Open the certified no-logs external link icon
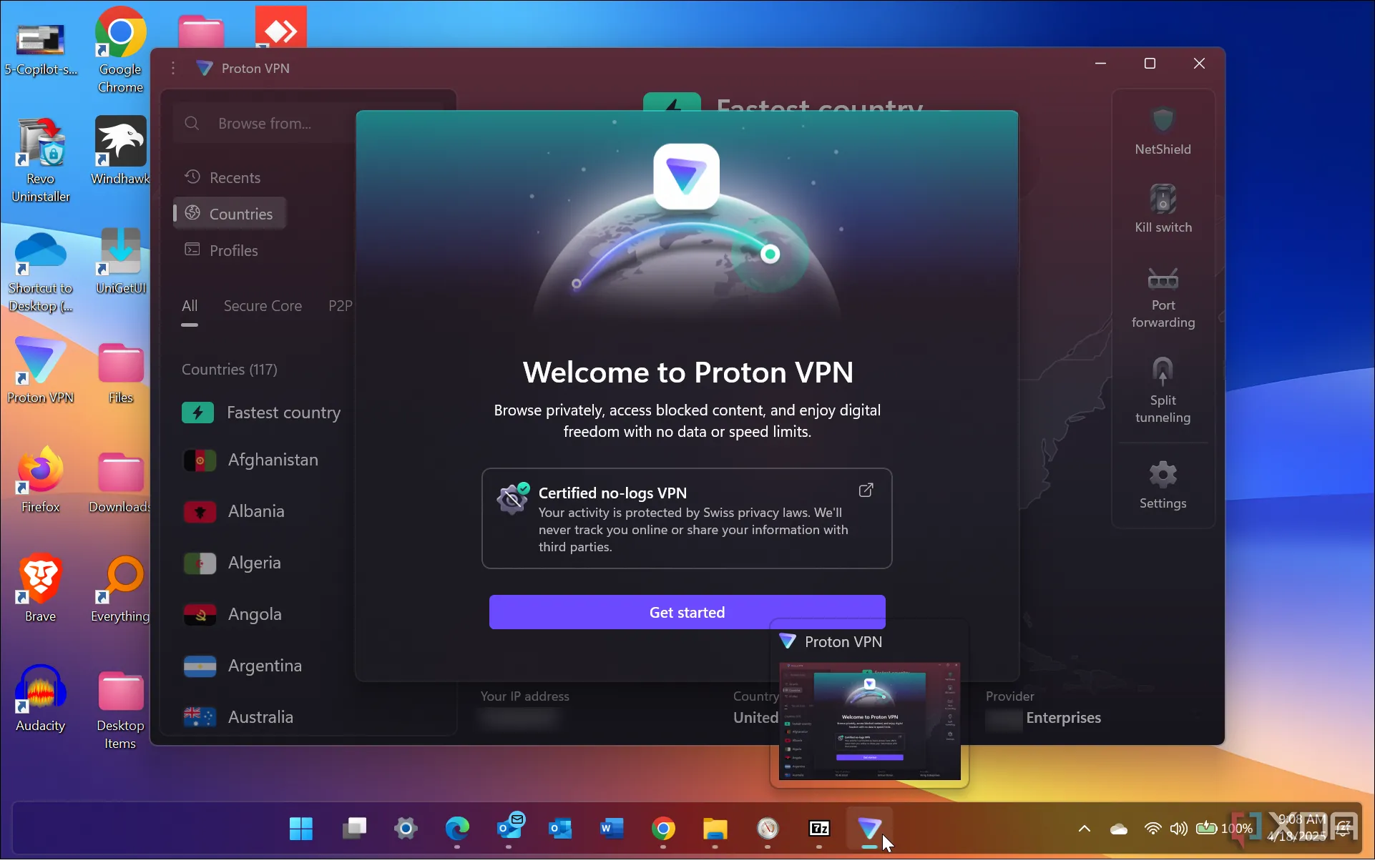 click(x=866, y=490)
